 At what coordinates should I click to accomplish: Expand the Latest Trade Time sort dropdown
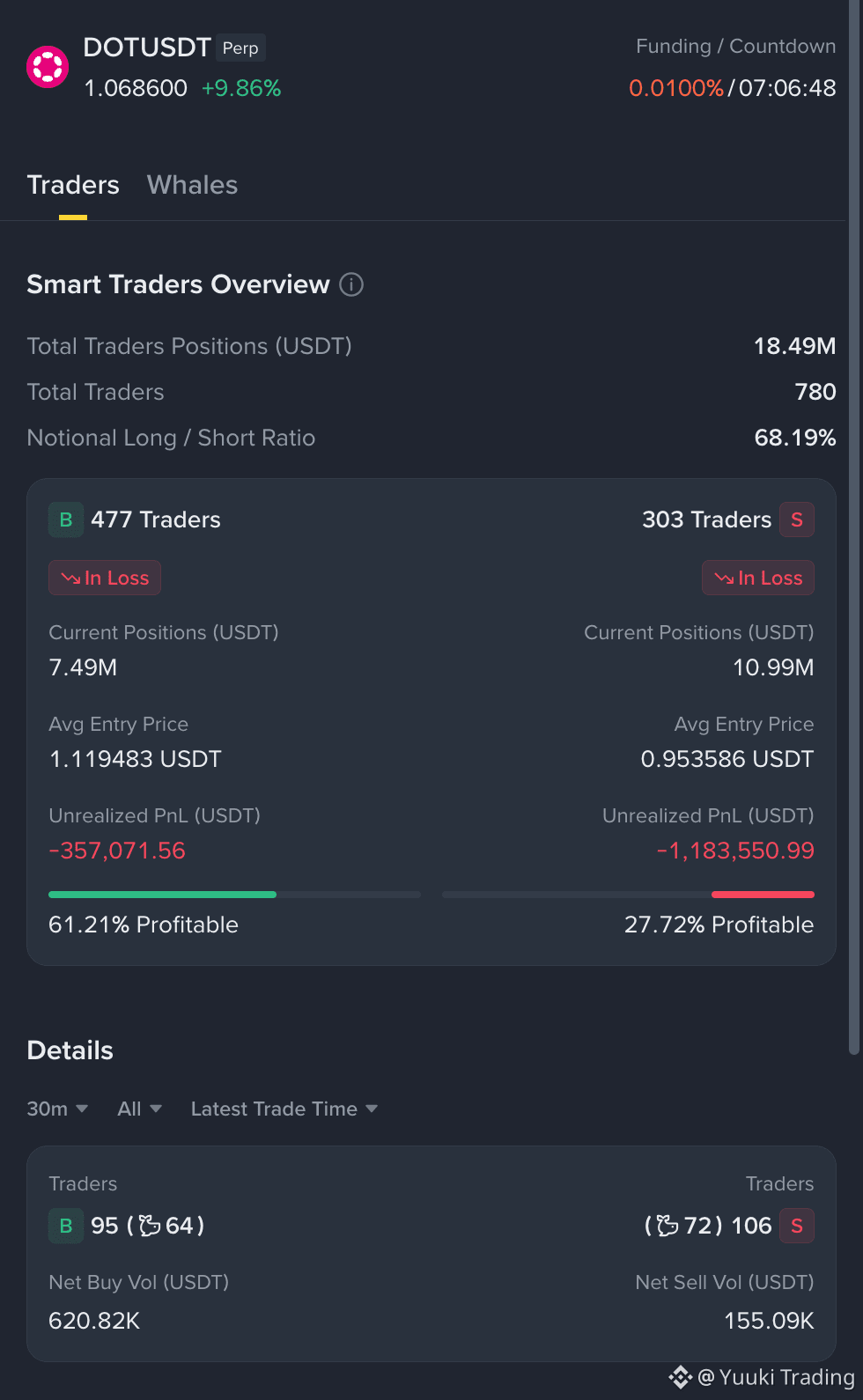pyautogui.click(x=284, y=1109)
